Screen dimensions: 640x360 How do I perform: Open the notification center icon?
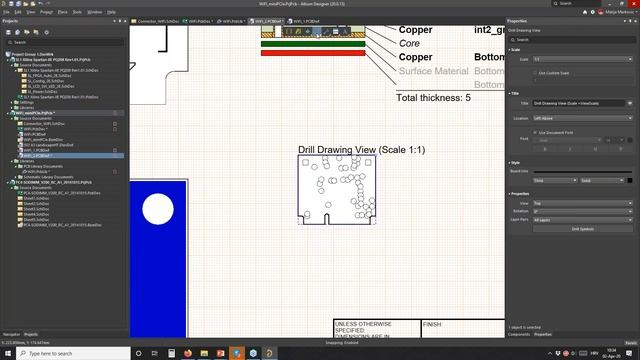click(x=629, y=353)
